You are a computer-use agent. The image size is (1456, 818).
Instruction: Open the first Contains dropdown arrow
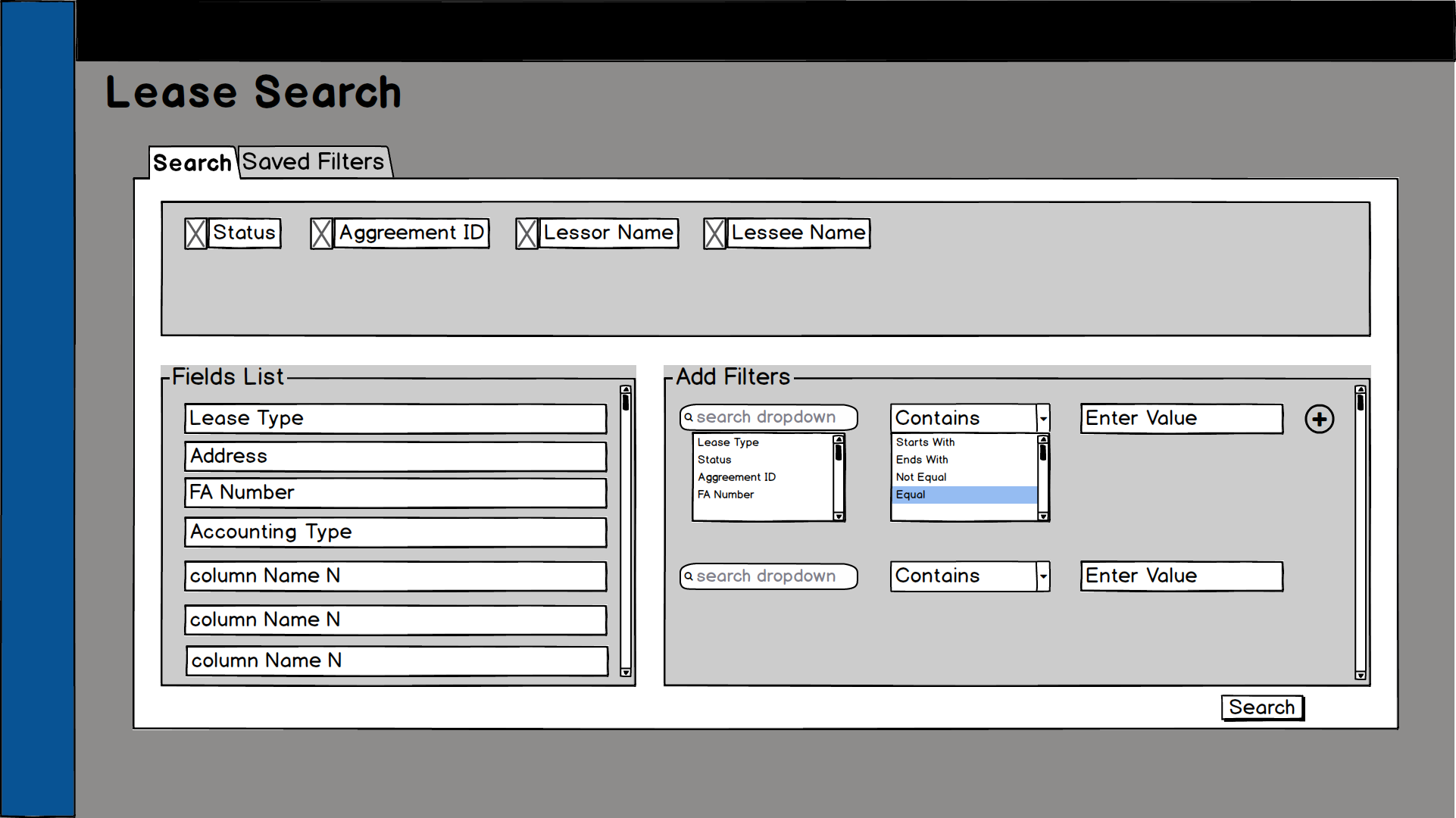click(x=1043, y=418)
